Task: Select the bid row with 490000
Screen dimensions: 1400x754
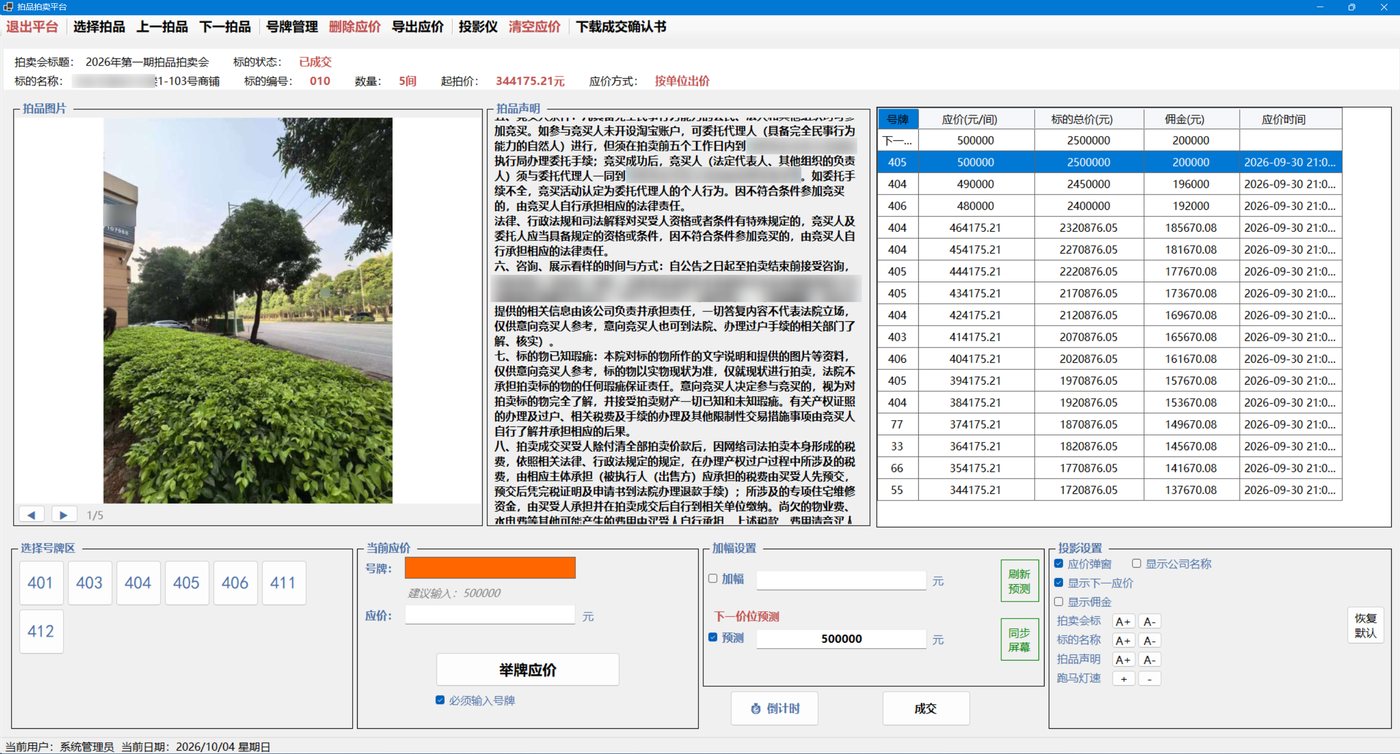Action: [1110, 184]
